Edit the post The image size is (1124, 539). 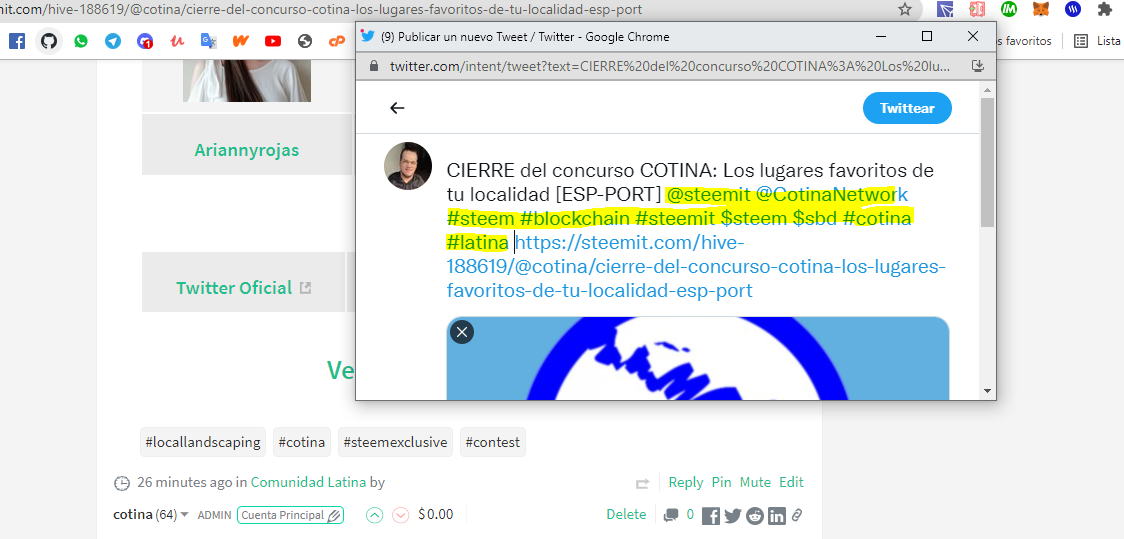point(791,482)
